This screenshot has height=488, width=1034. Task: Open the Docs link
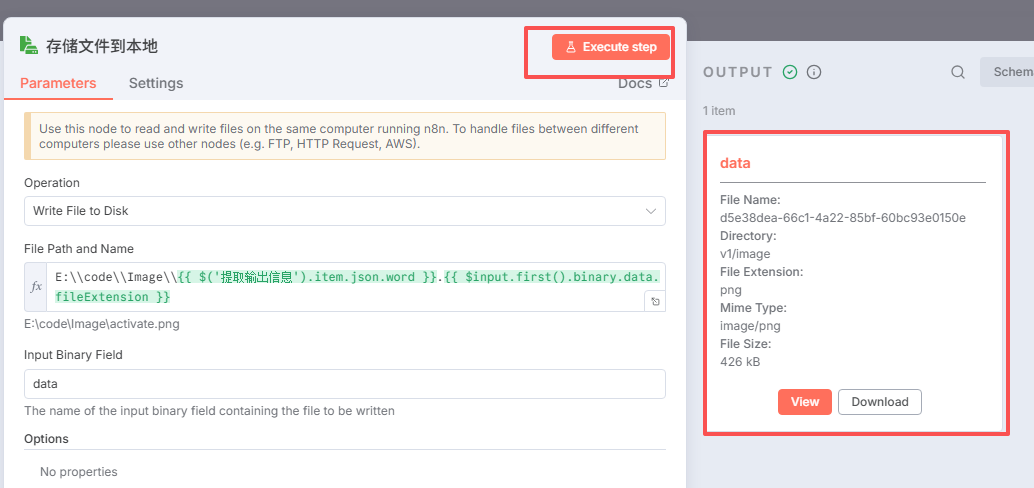[643, 83]
